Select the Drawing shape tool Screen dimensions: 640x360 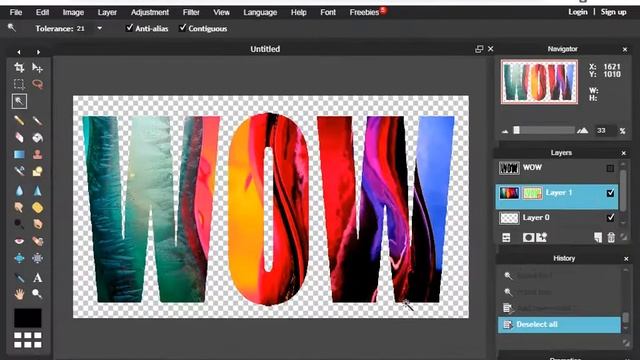point(38,171)
